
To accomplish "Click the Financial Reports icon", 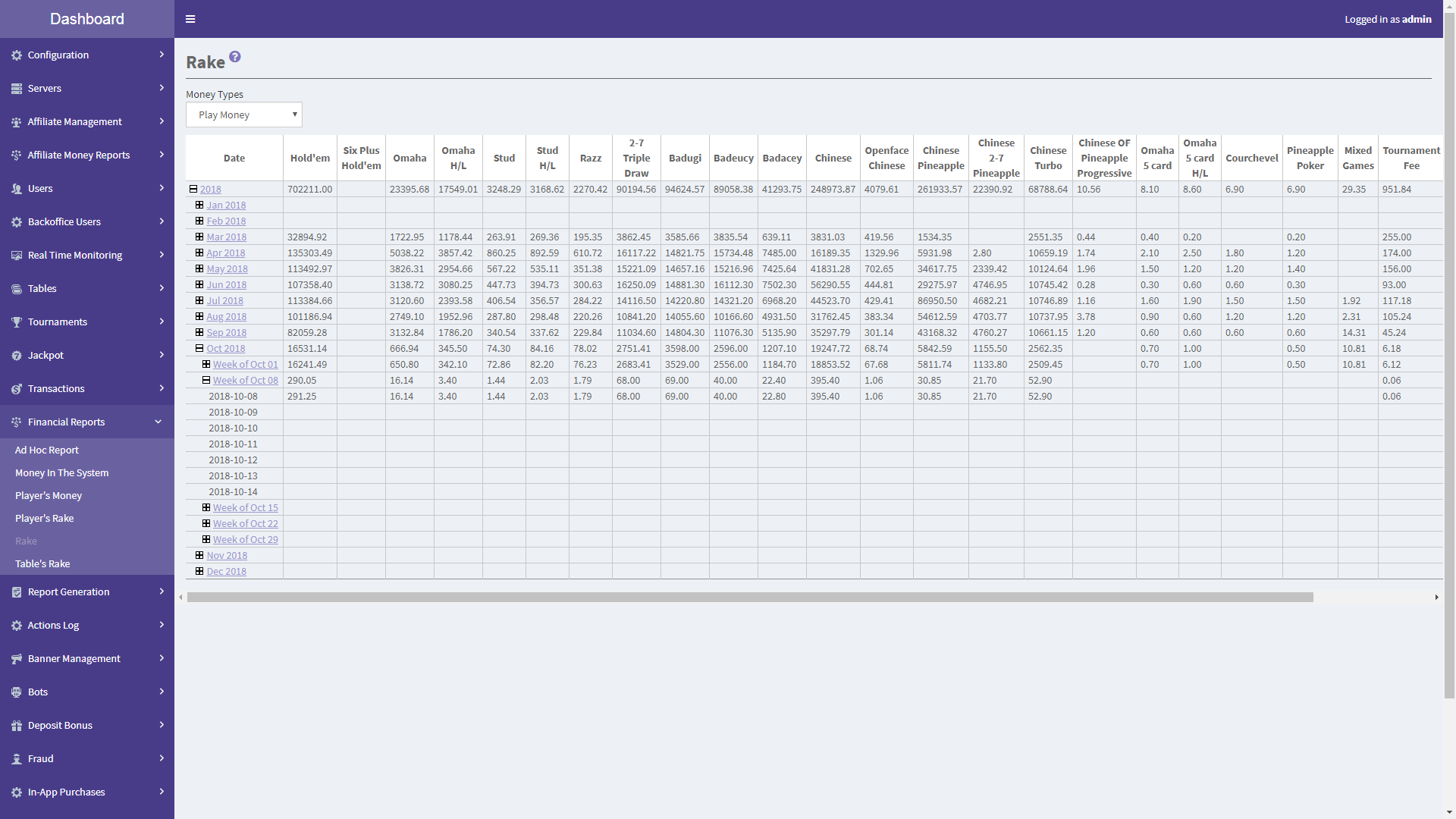I will click(17, 422).
